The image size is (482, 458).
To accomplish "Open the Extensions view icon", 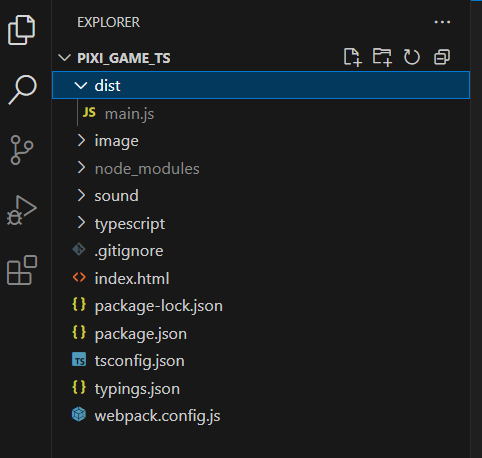I will [x=22, y=270].
